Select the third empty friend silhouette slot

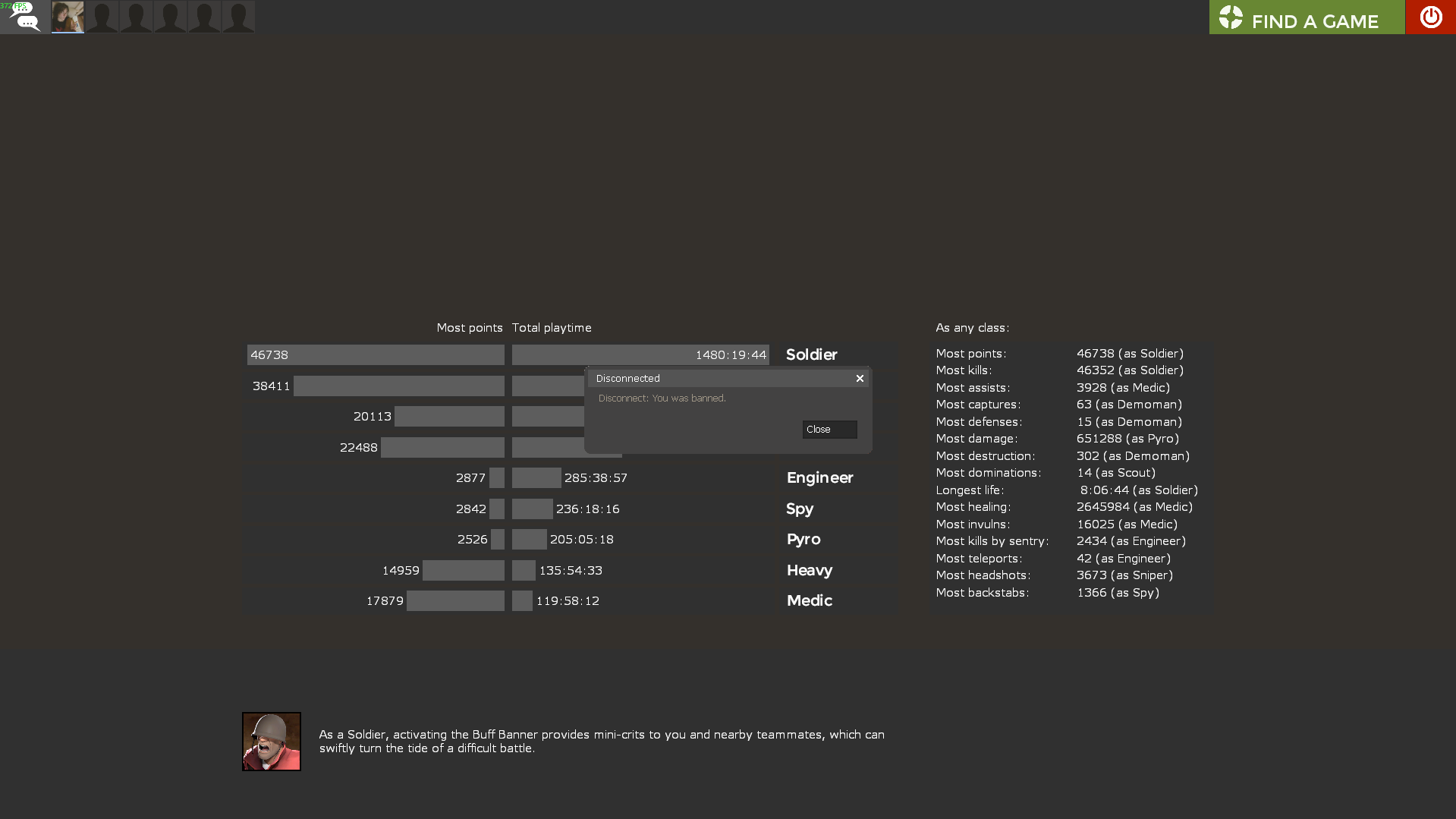click(170, 17)
